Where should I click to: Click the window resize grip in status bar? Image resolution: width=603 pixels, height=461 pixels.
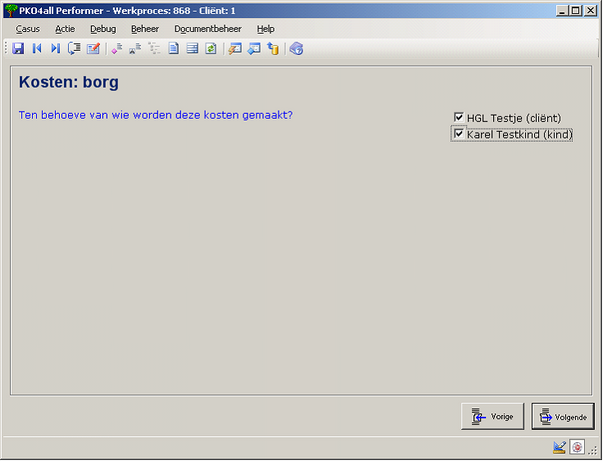(593, 450)
